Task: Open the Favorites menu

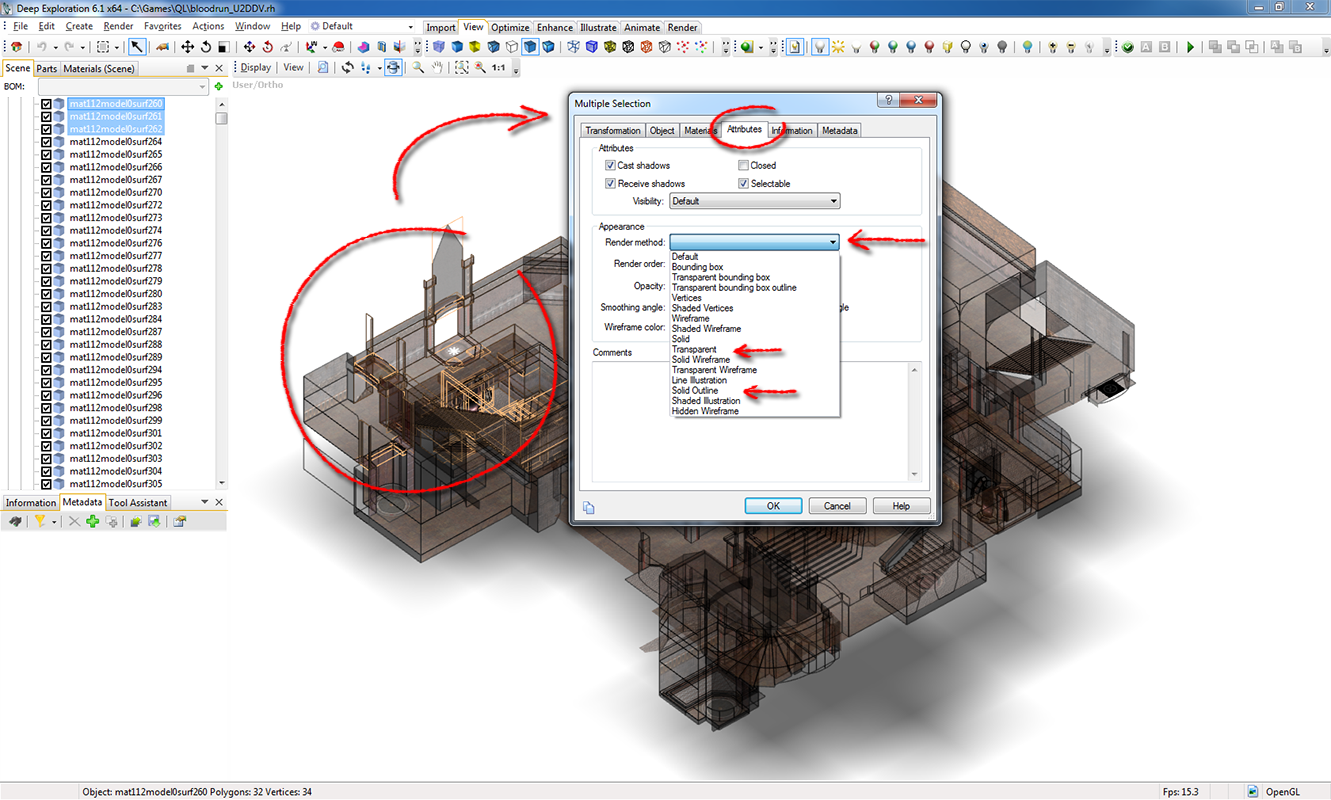Action: click(x=162, y=26)
